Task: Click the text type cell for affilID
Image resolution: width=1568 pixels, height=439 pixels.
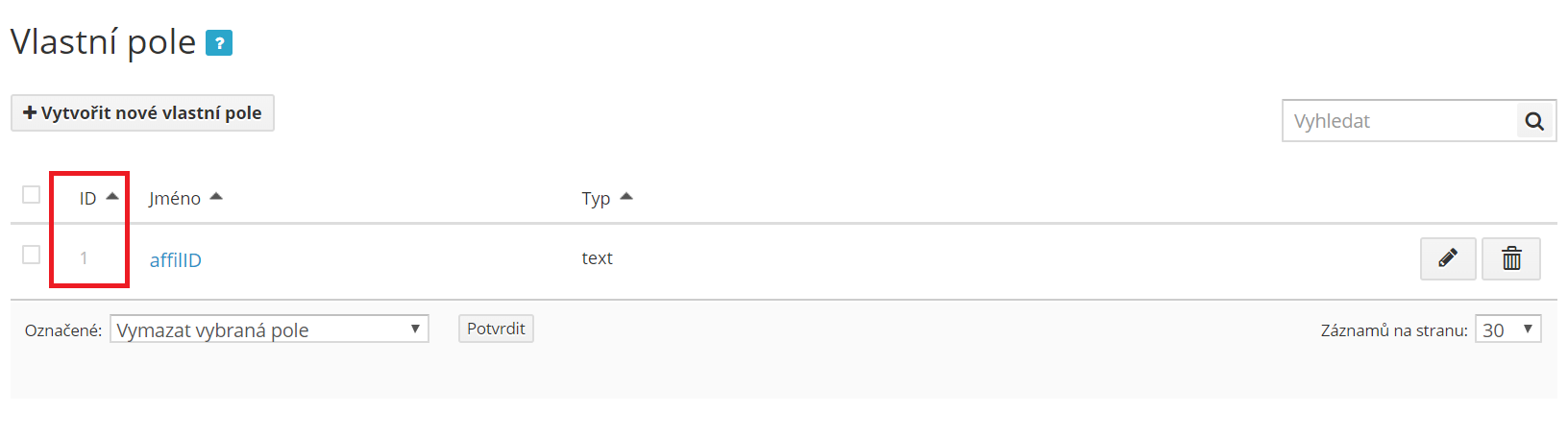Action: click(597, 258)
